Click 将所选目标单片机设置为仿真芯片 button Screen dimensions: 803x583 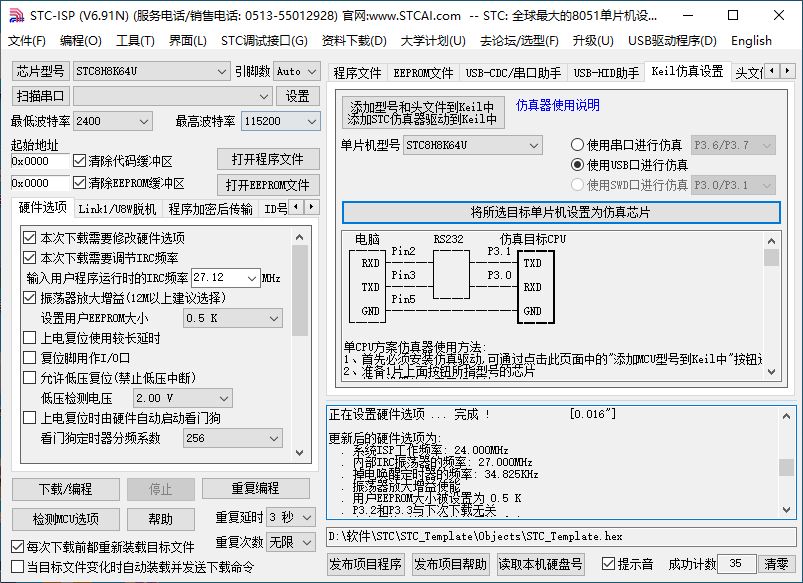pos(561,212)
